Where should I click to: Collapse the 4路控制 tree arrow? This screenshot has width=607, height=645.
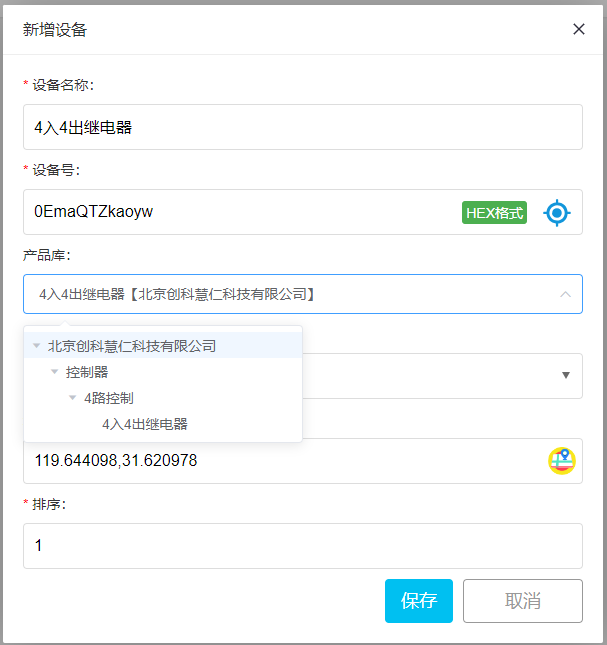pyautogui.click(x=72, y=397)
